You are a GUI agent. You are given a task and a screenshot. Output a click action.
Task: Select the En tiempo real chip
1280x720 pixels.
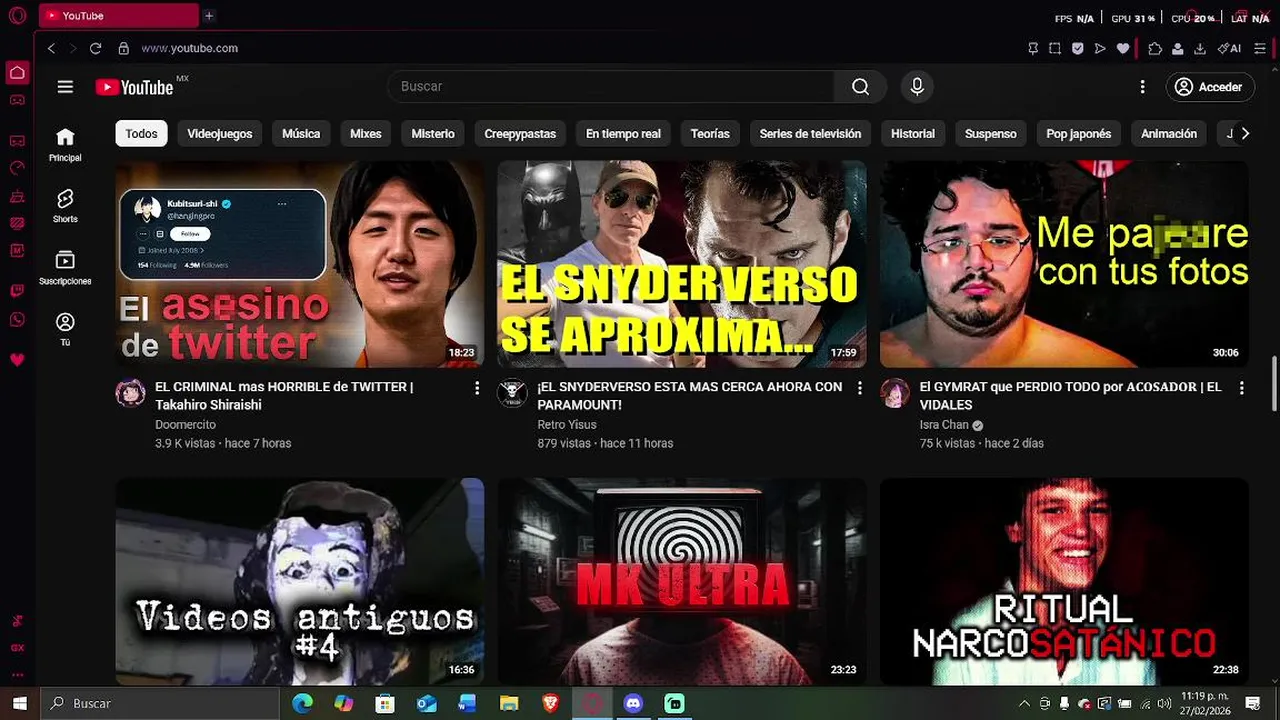tap(623, 133)
